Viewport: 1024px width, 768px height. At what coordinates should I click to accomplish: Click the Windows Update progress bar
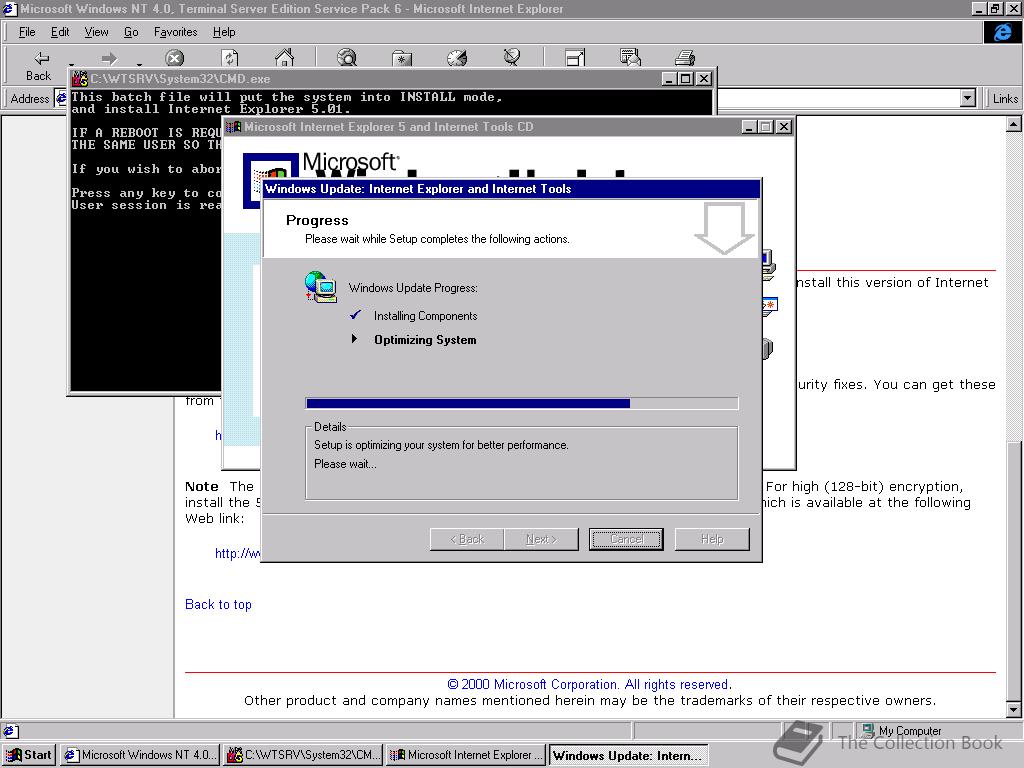pyautogui.click(x=522, y=404)
